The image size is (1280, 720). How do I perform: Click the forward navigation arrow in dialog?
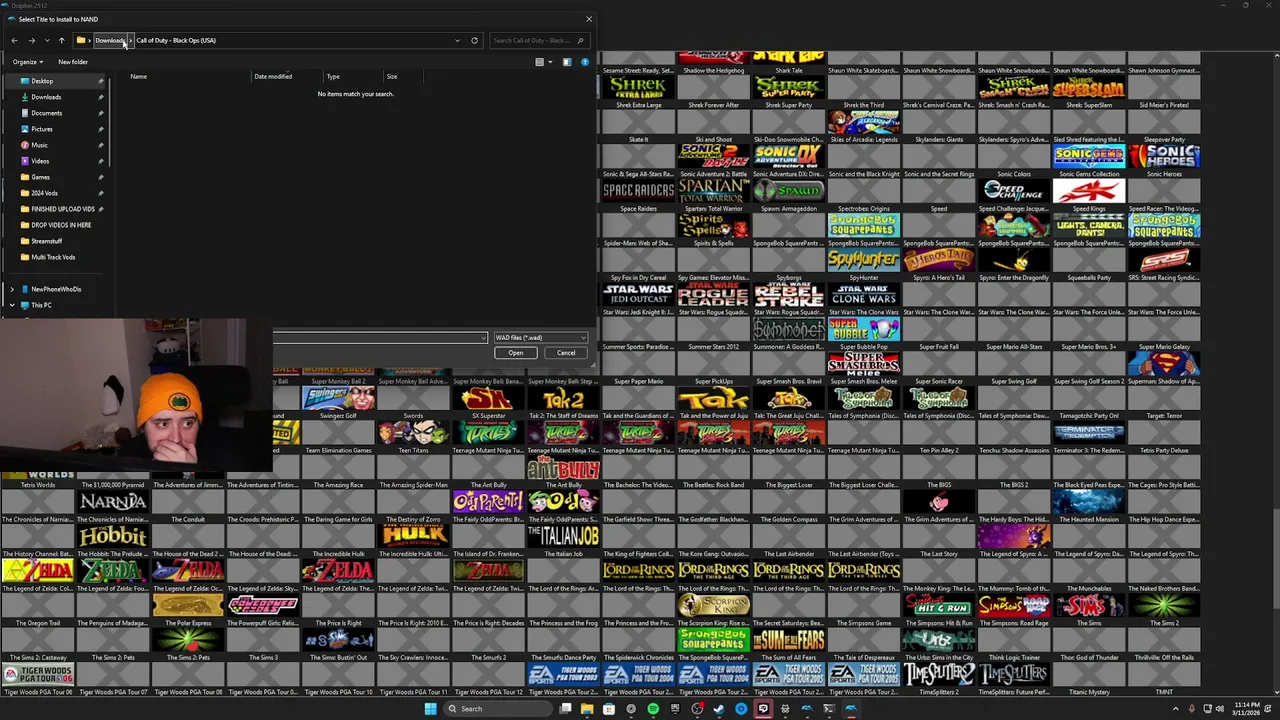31,40
